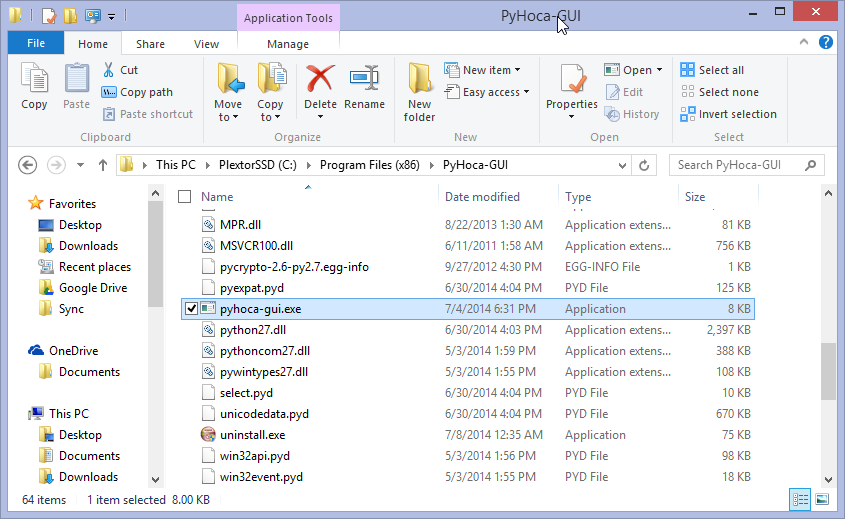Click the uninstall.exe file icon
This screenshot has width=845, height=519.
[208, 434]
